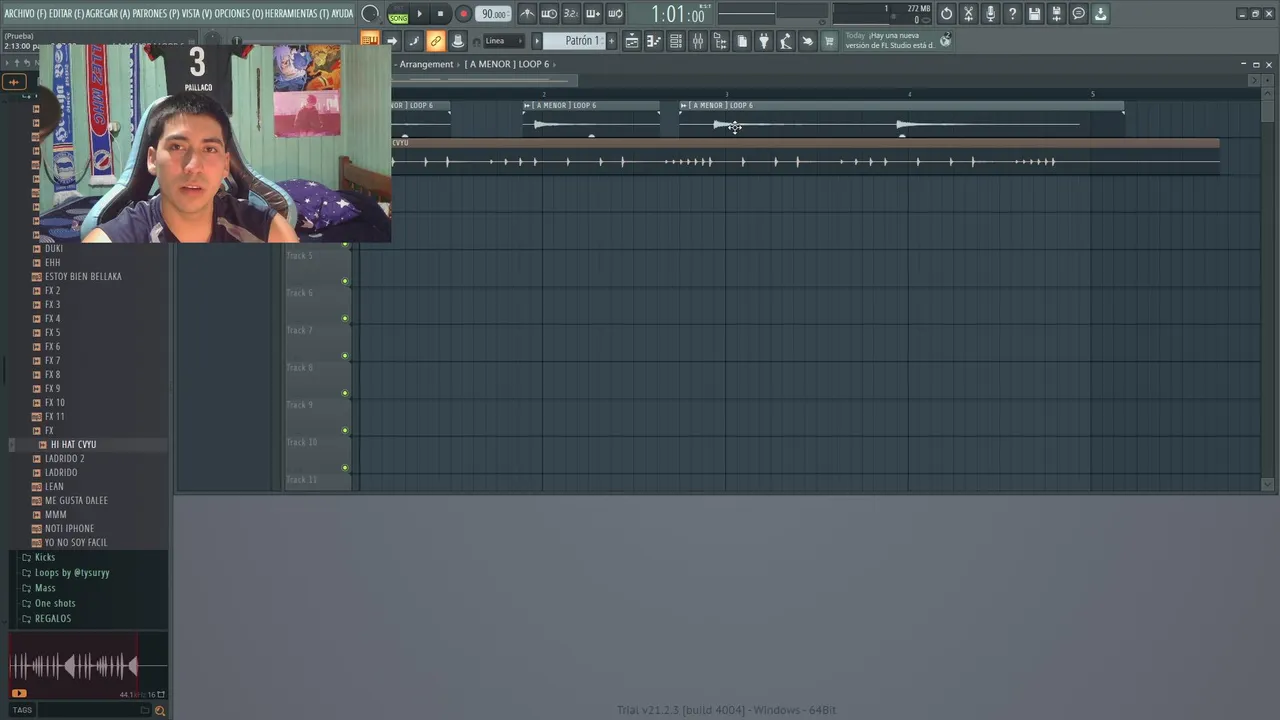Click the microphone one-click recording icon
The image size is (1280, 720).
coord(990,14)
